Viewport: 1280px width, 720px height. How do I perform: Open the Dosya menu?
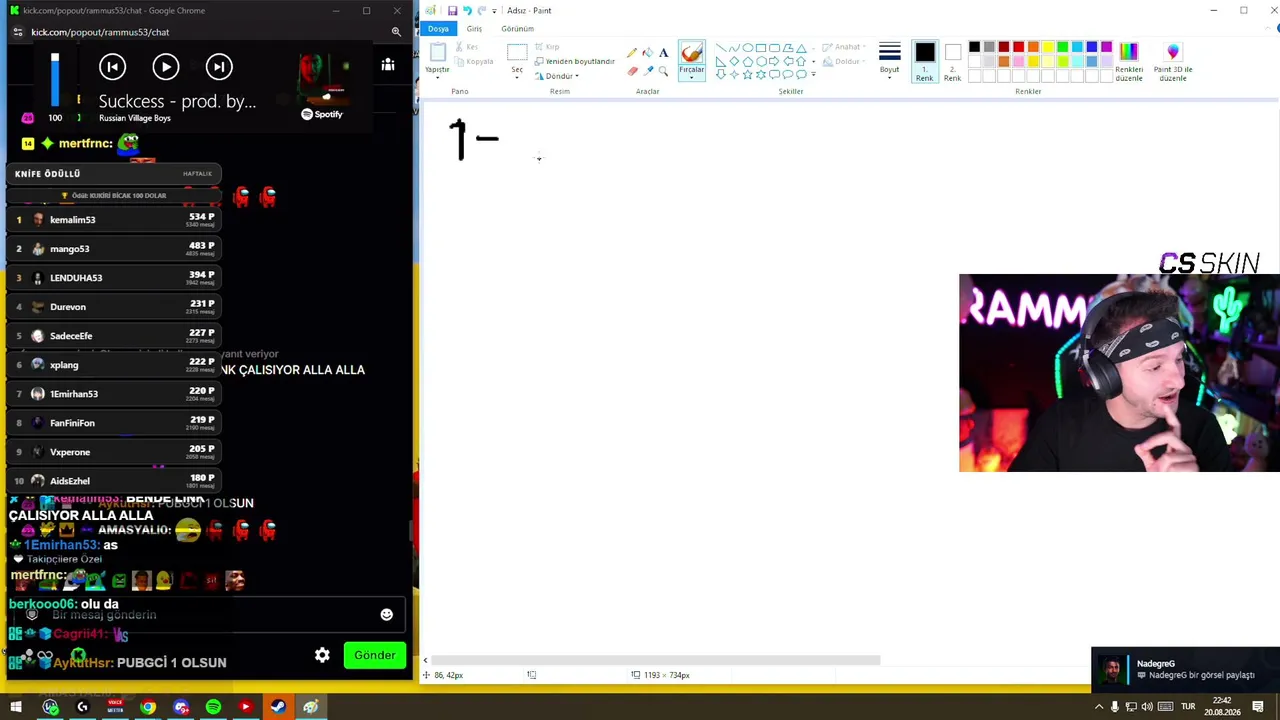[x=438, y=28]
